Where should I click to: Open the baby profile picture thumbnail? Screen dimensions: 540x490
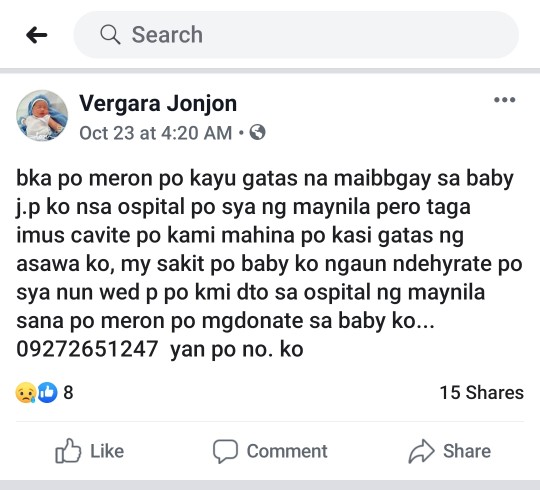[x=42, y=115]
